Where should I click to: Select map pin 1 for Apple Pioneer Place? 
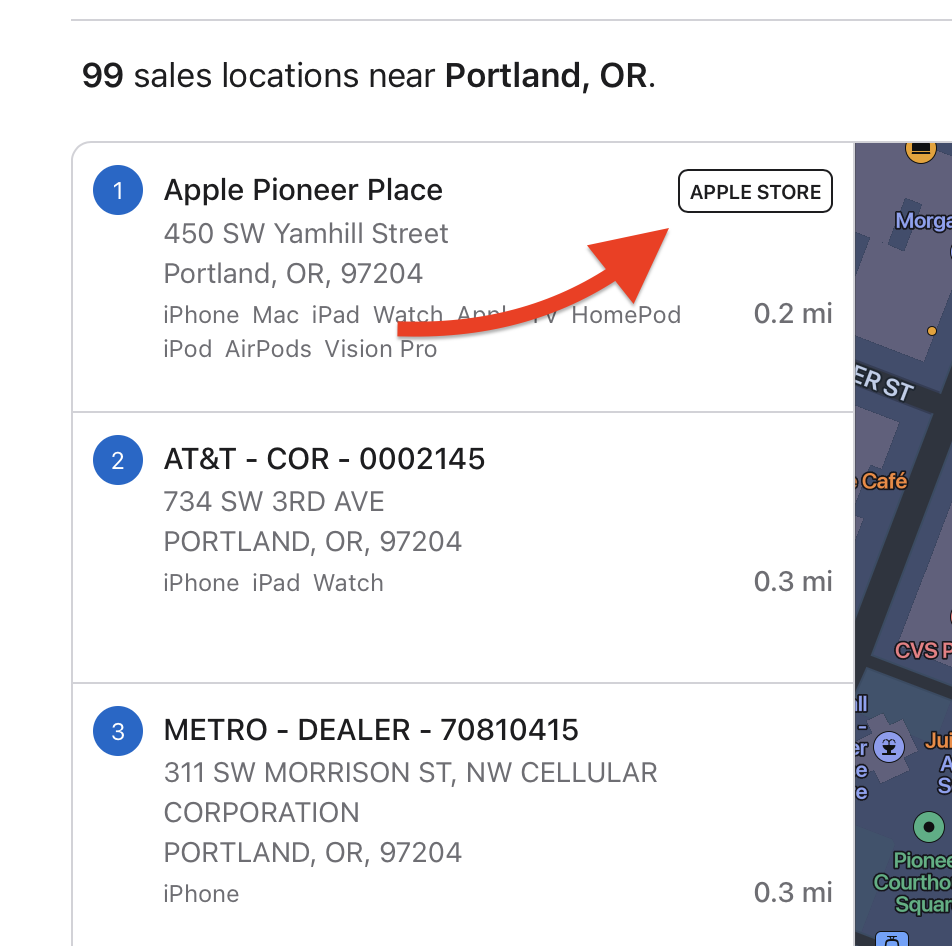click(x=118, y=190)
